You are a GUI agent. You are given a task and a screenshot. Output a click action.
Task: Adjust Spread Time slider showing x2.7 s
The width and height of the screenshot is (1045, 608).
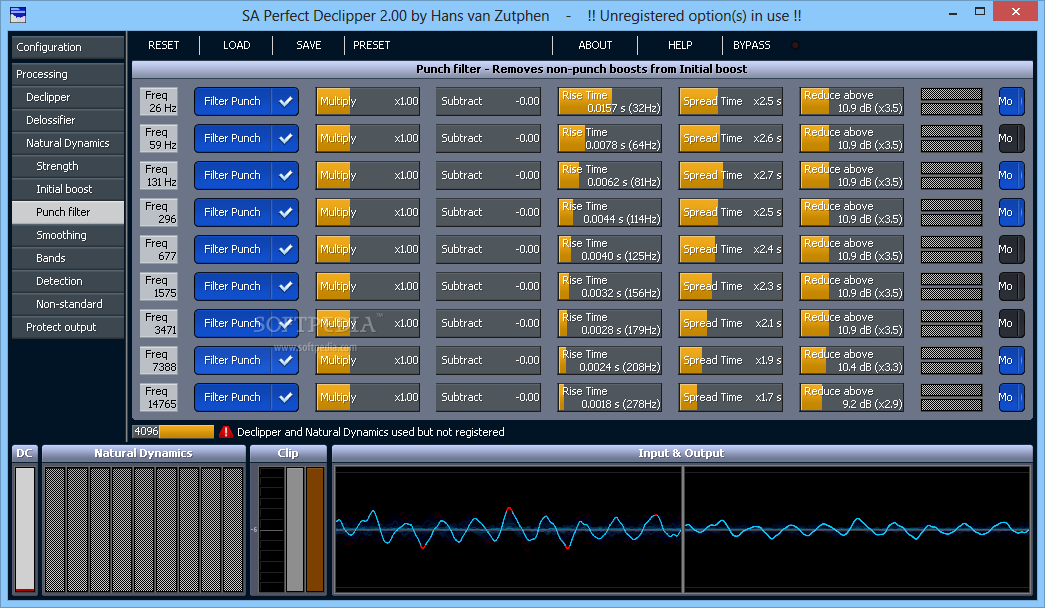coord(731,175)
